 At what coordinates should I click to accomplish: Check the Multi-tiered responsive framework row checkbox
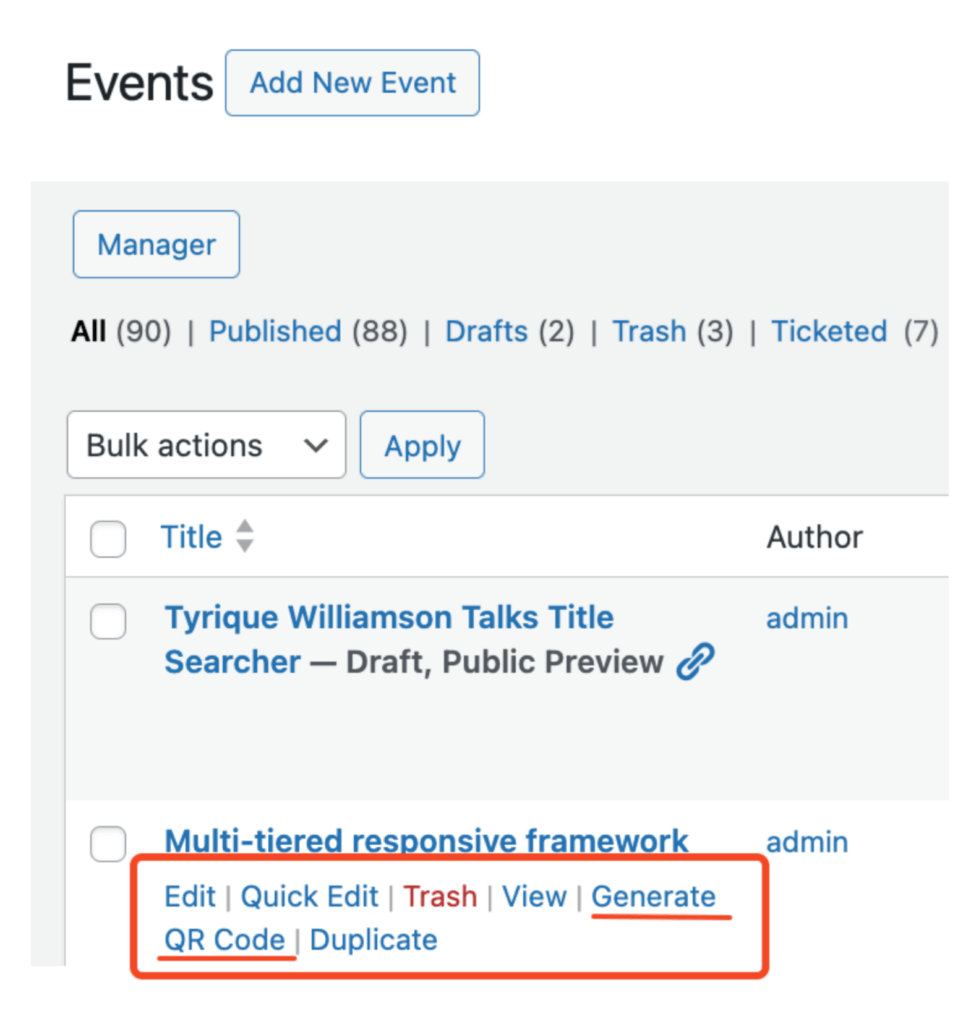coord(106,844)
